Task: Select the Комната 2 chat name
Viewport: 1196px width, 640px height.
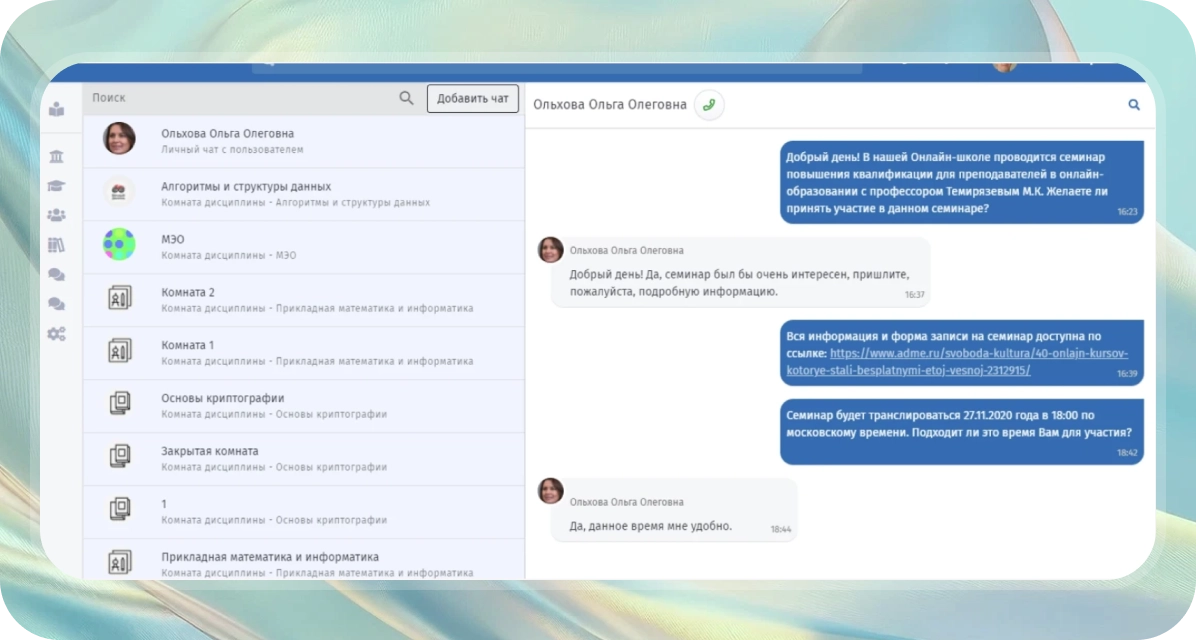Action: click(x=188, y=292)
